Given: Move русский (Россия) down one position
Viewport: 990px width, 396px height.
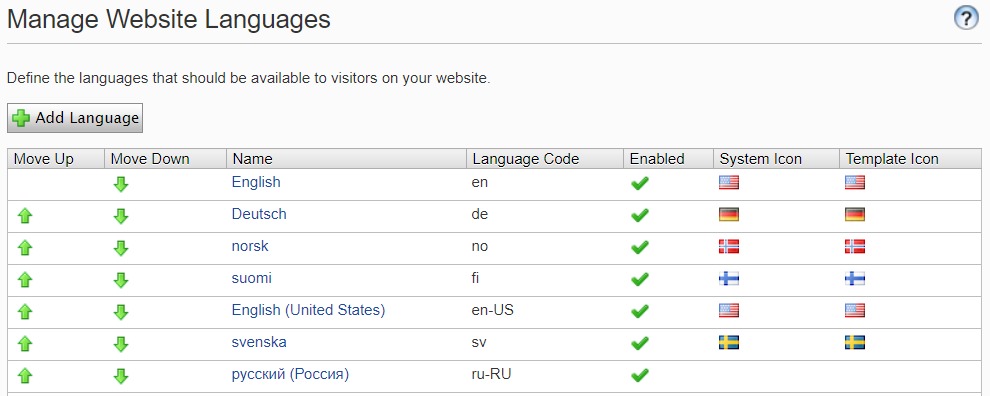Looking at the screenshot, I should (121, 376).
